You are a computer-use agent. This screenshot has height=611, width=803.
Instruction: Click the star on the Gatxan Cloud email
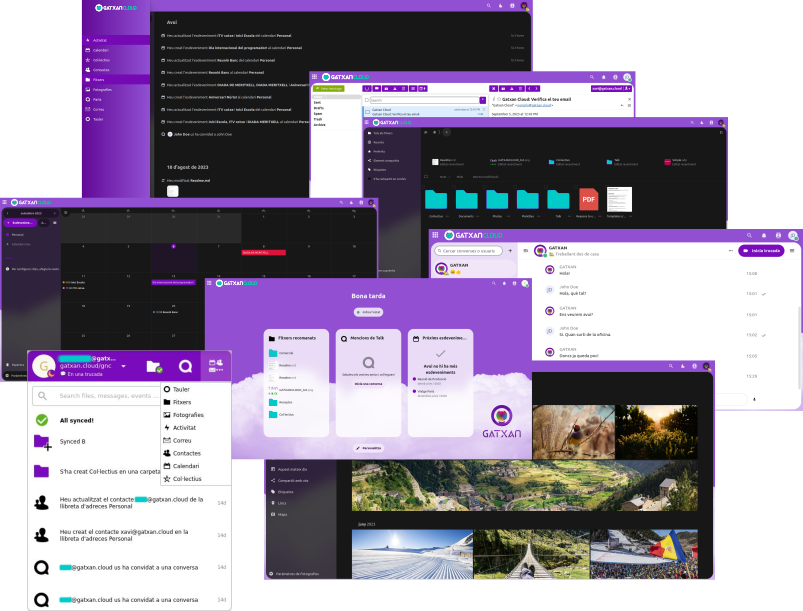[499, 99]
